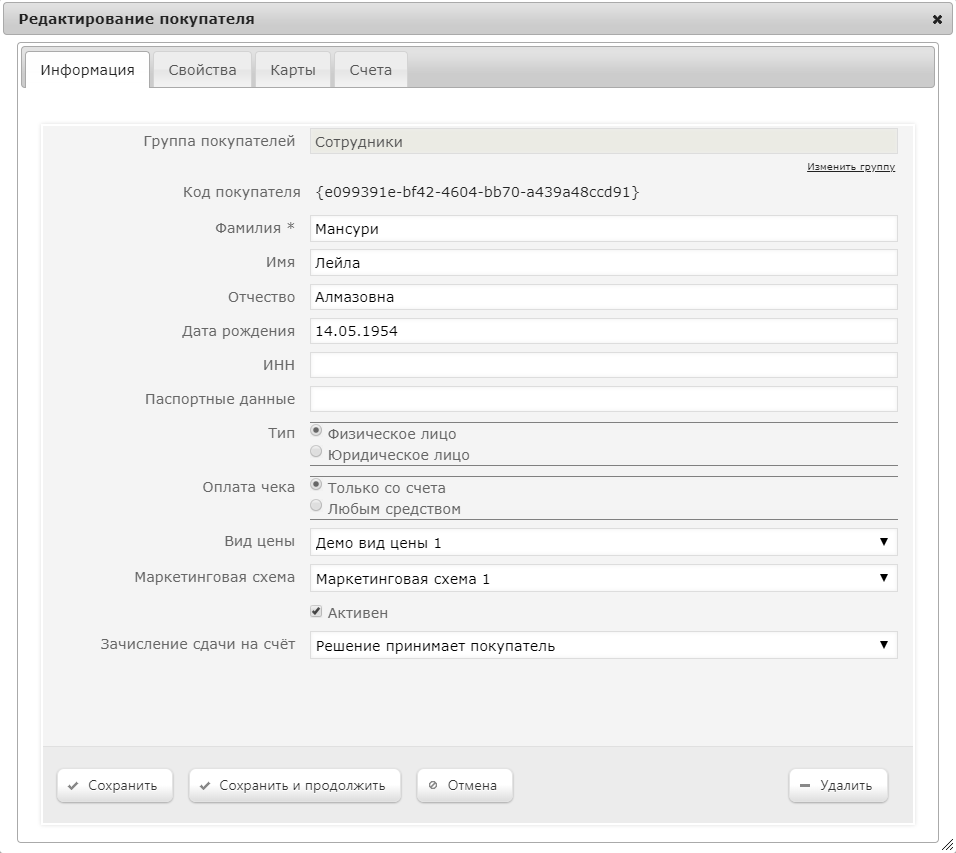Image resolution: width=956 pixels, height=853 pixels.
Task: Choose Юридическое лицо customer type
Action: click(x=316, y=452)
